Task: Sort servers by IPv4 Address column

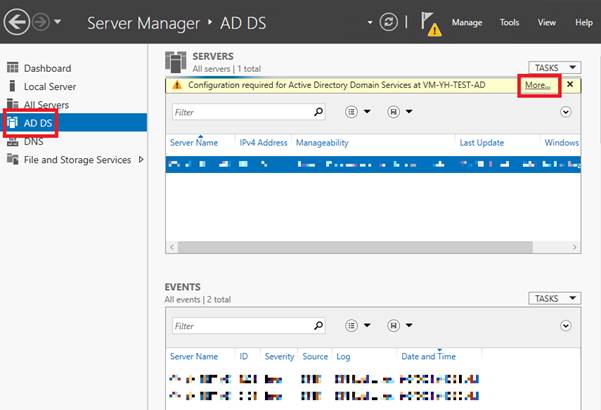Action: coord(263,143)
